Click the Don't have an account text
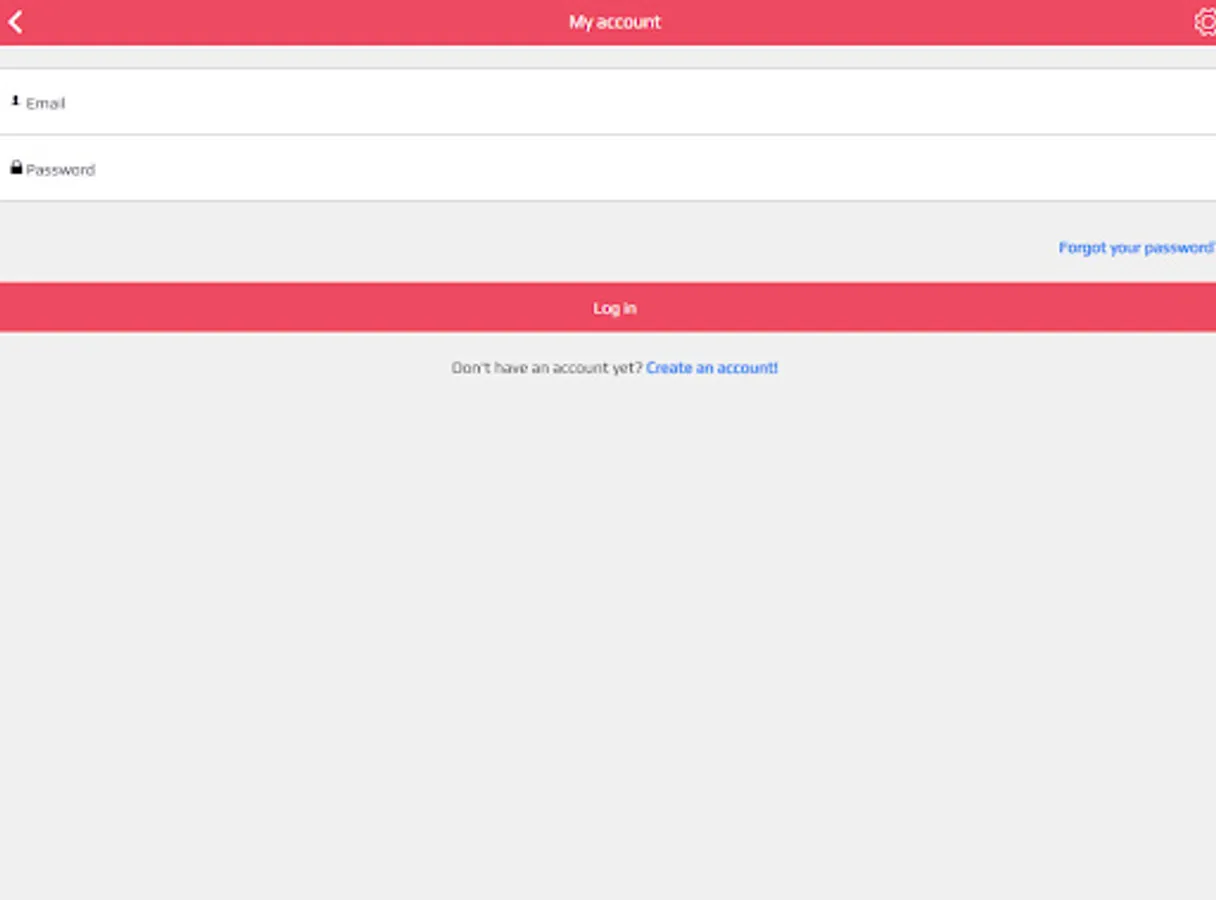This screenshot has height=900, width=1216. (x=545, y=368)
